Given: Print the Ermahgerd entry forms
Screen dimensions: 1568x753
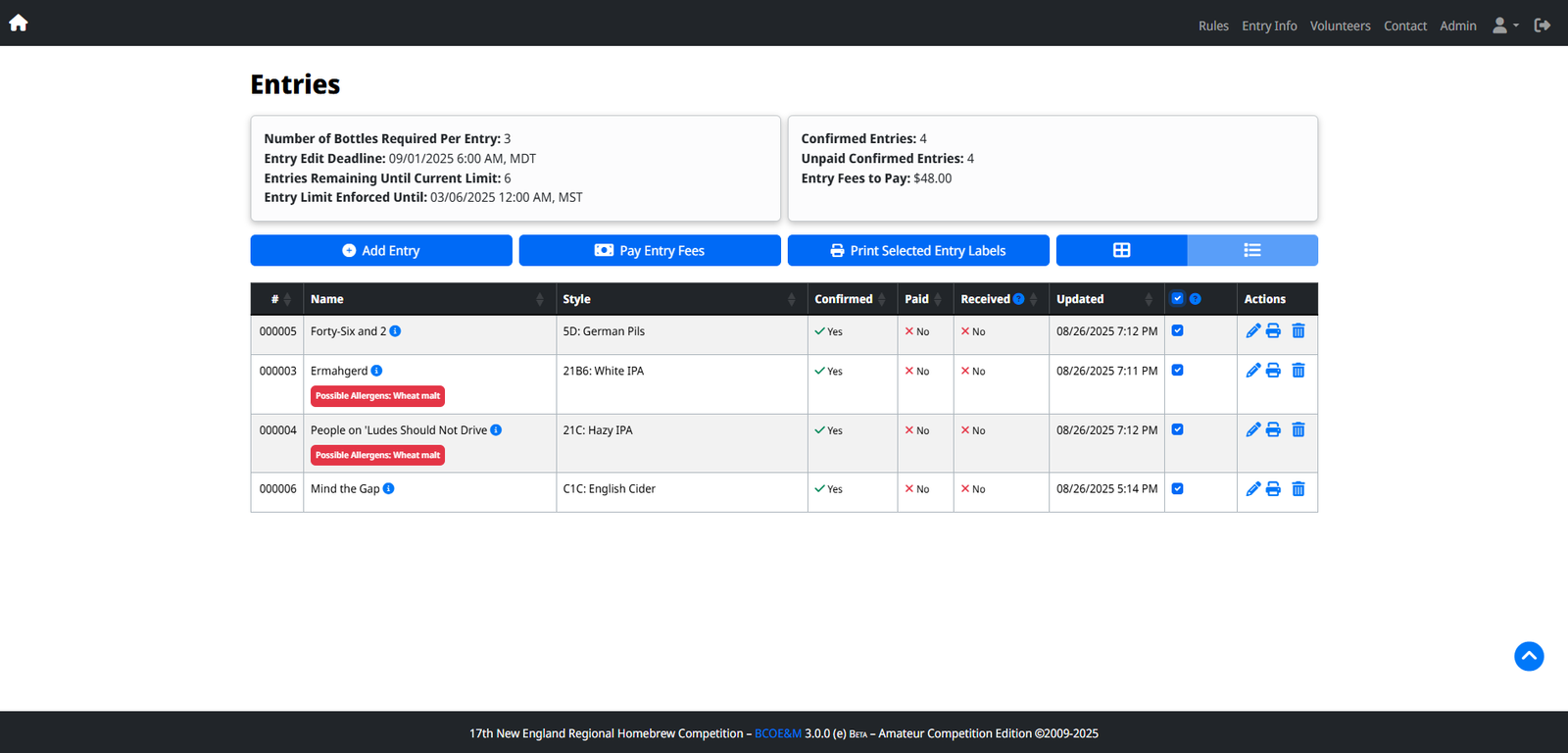Looking at the screenshot, I should coord(1273,371).
